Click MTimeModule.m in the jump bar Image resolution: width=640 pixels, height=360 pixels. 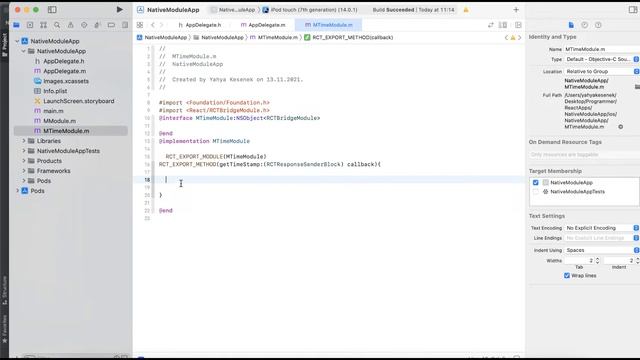coord(274,38)
